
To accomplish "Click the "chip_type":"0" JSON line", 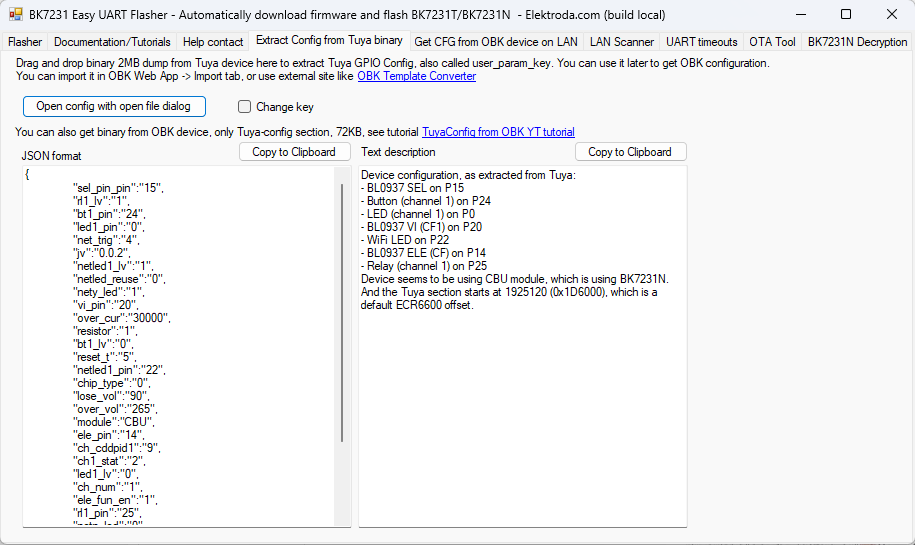I will [111, 383].
